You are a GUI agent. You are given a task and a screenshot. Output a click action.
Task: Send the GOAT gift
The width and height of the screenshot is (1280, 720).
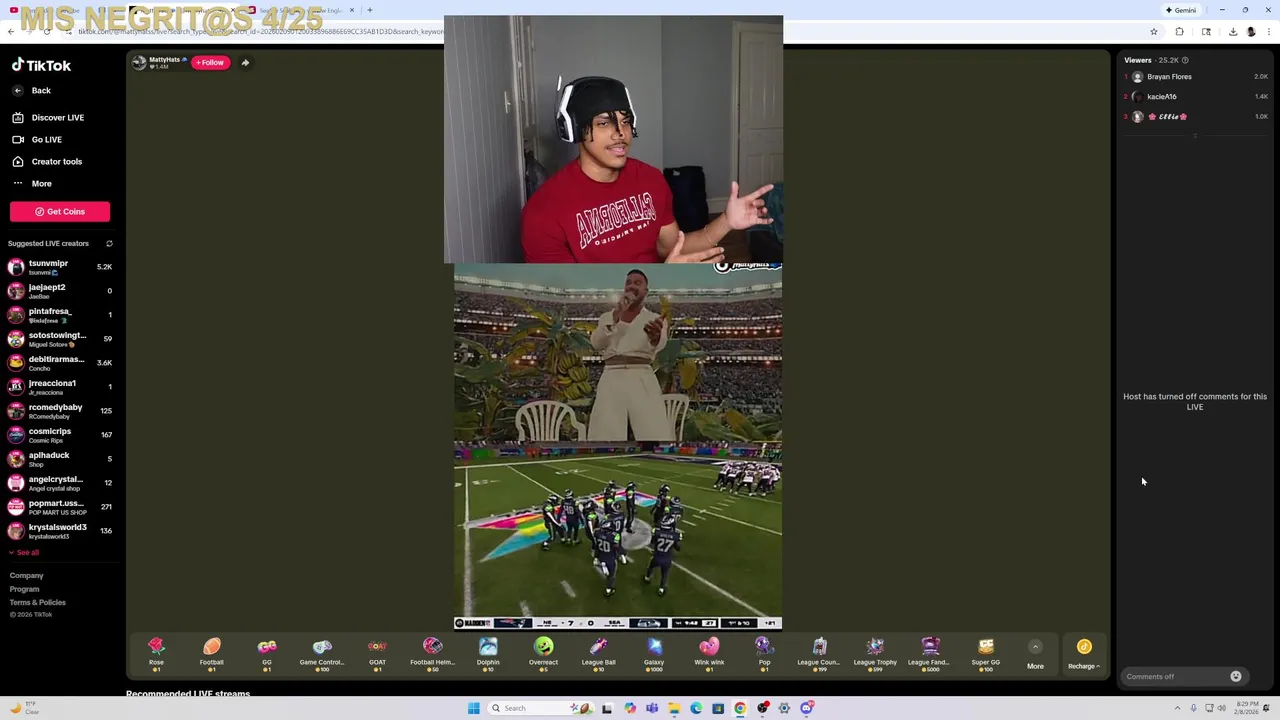(x=377, y=654)
